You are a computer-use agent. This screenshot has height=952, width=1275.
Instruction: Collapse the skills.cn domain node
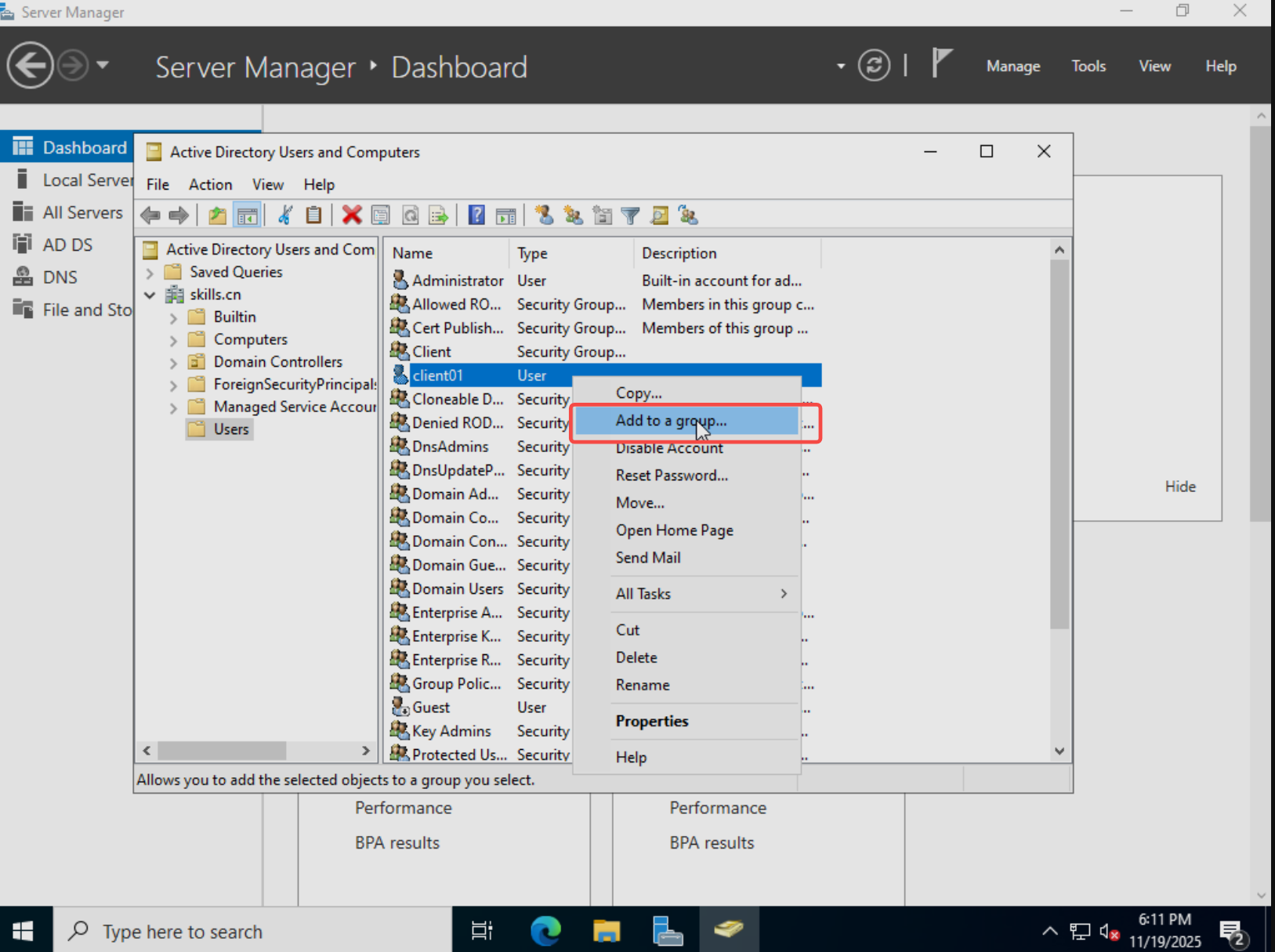click(x=150, y=295)
